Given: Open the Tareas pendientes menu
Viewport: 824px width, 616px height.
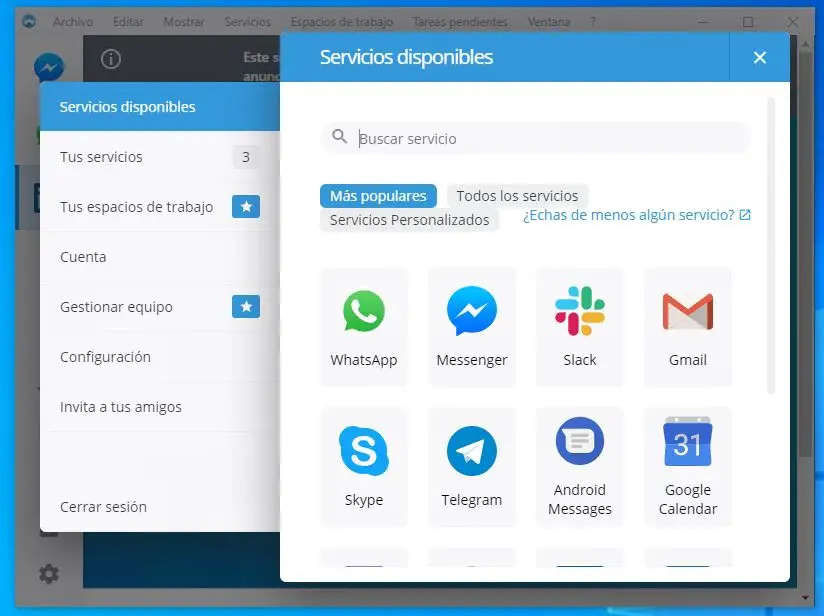Looking at the screenshot, I should click(460, 22).
